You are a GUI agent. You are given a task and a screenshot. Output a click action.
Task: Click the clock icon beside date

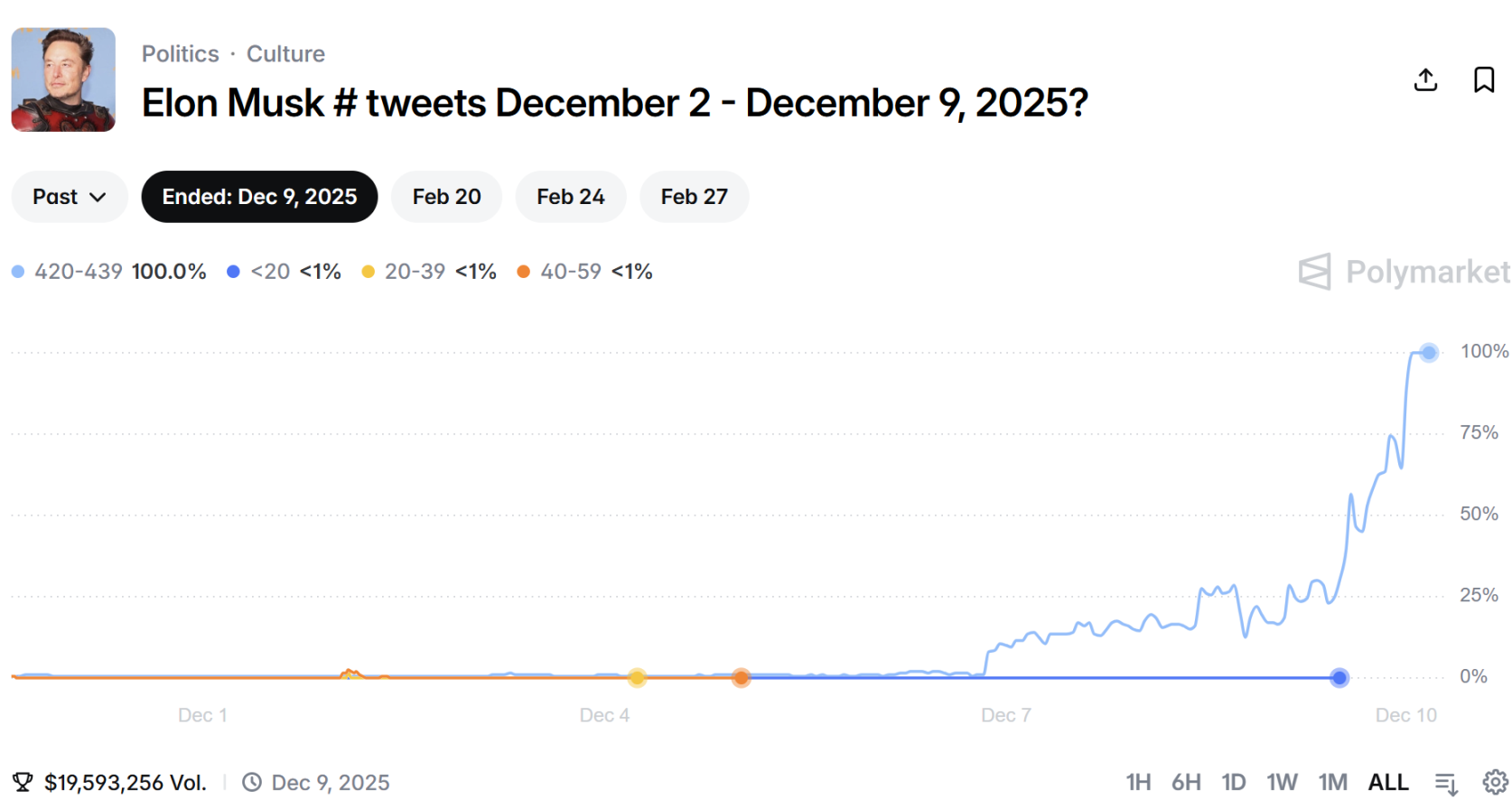click(252, 782)
